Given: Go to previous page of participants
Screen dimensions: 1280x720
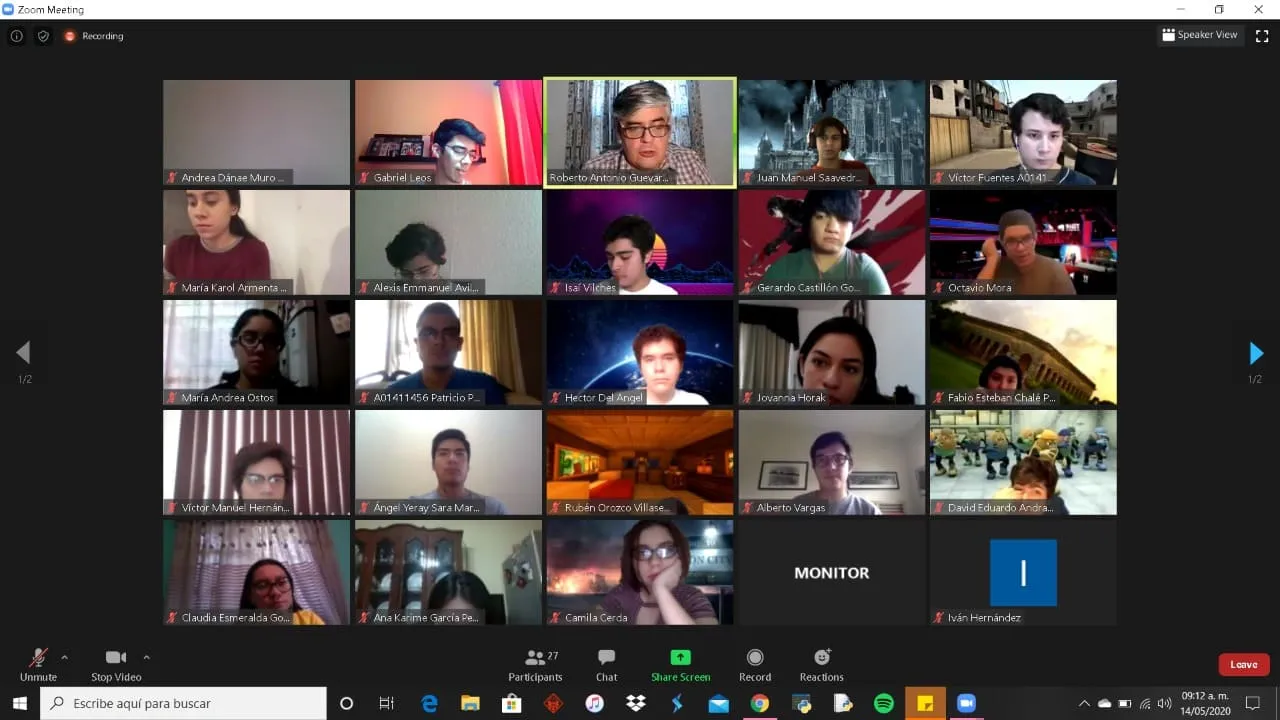Looking at the screenshot, I should point(23,353).
